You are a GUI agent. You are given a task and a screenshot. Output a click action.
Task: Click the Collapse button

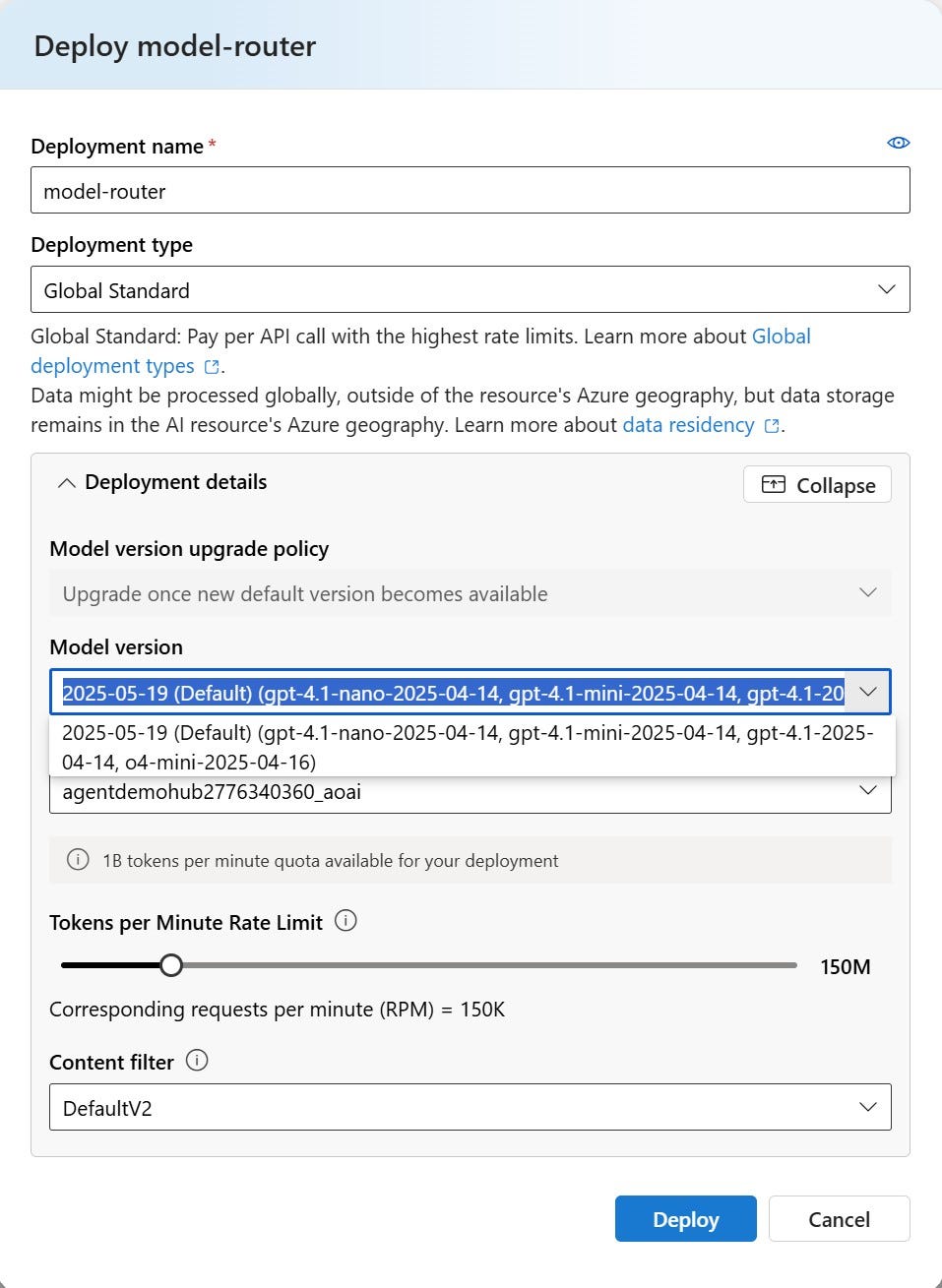click(x=817, y=484)
